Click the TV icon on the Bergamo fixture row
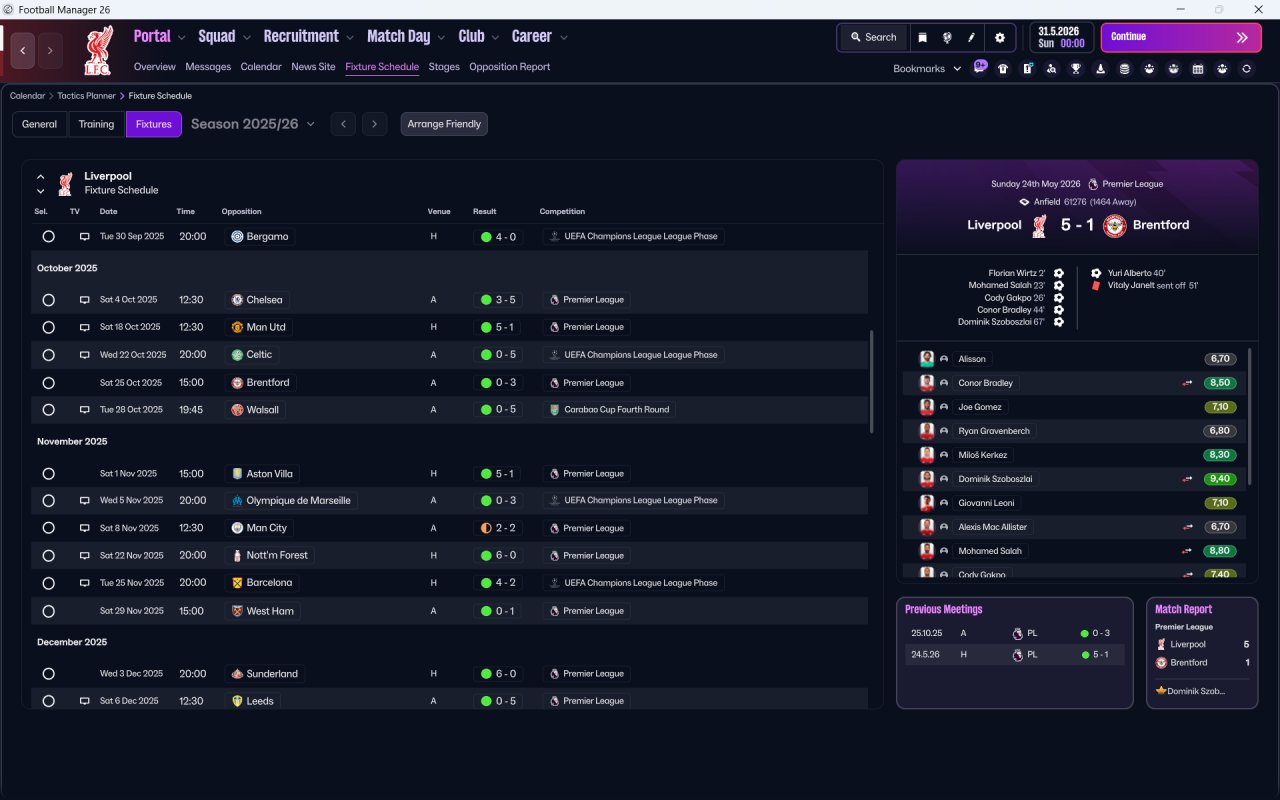This screenshot has height=800, width=1280. pos(85,237)
